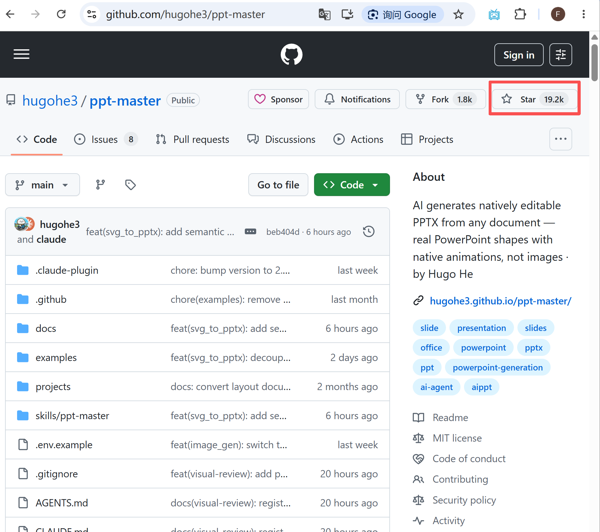Screen dimensions: 600x532
Task: Click the browser back arrow
Action: (10, 15)
